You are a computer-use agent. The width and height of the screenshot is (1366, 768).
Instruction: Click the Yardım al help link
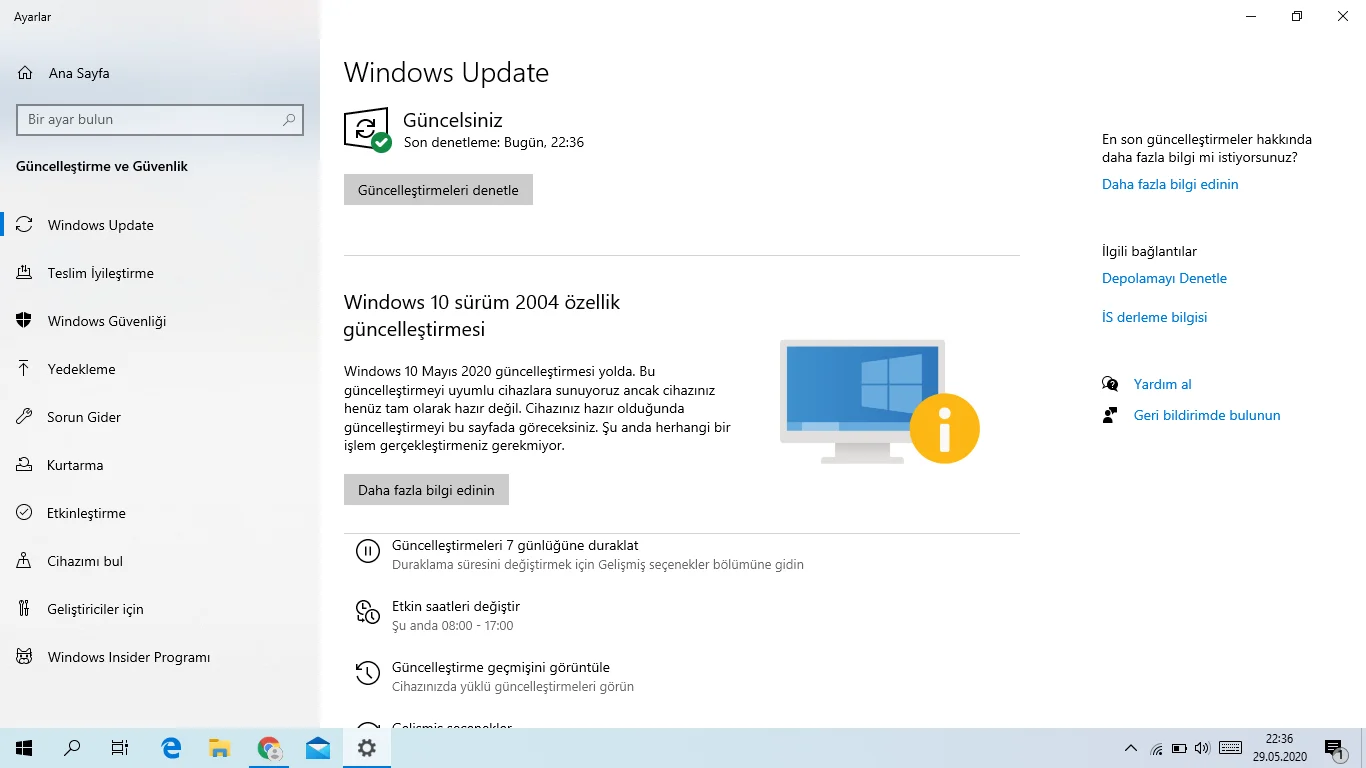pos(1162,384)
